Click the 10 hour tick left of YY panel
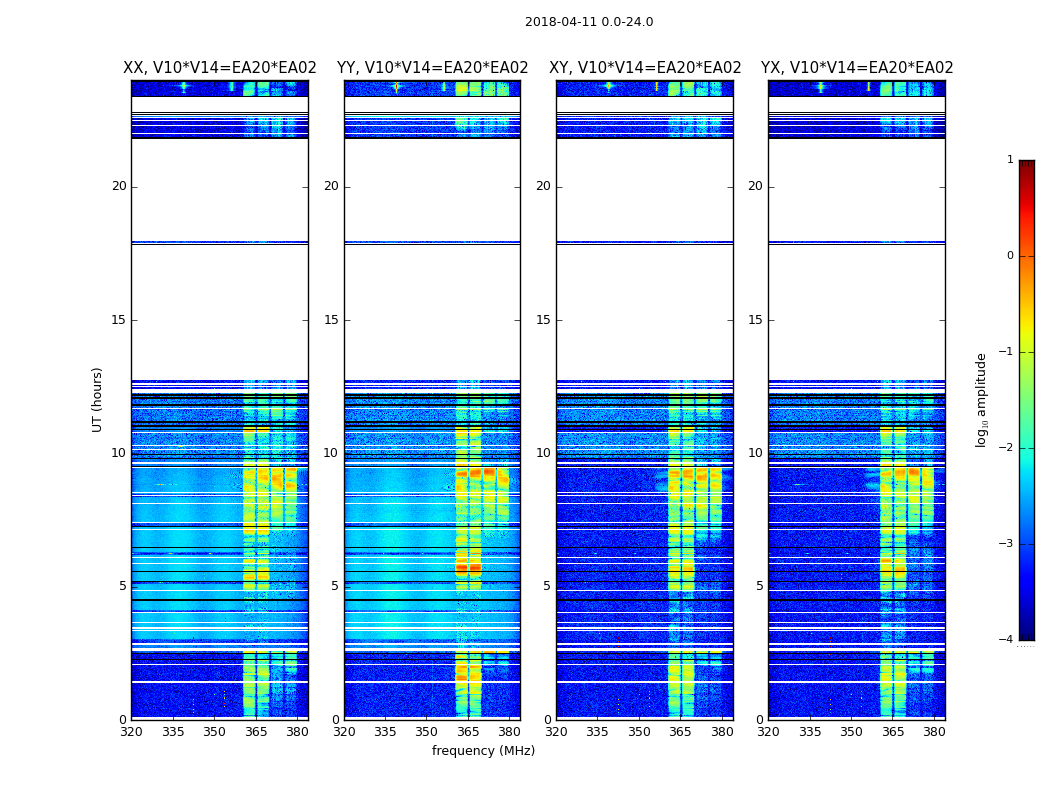 331,453
